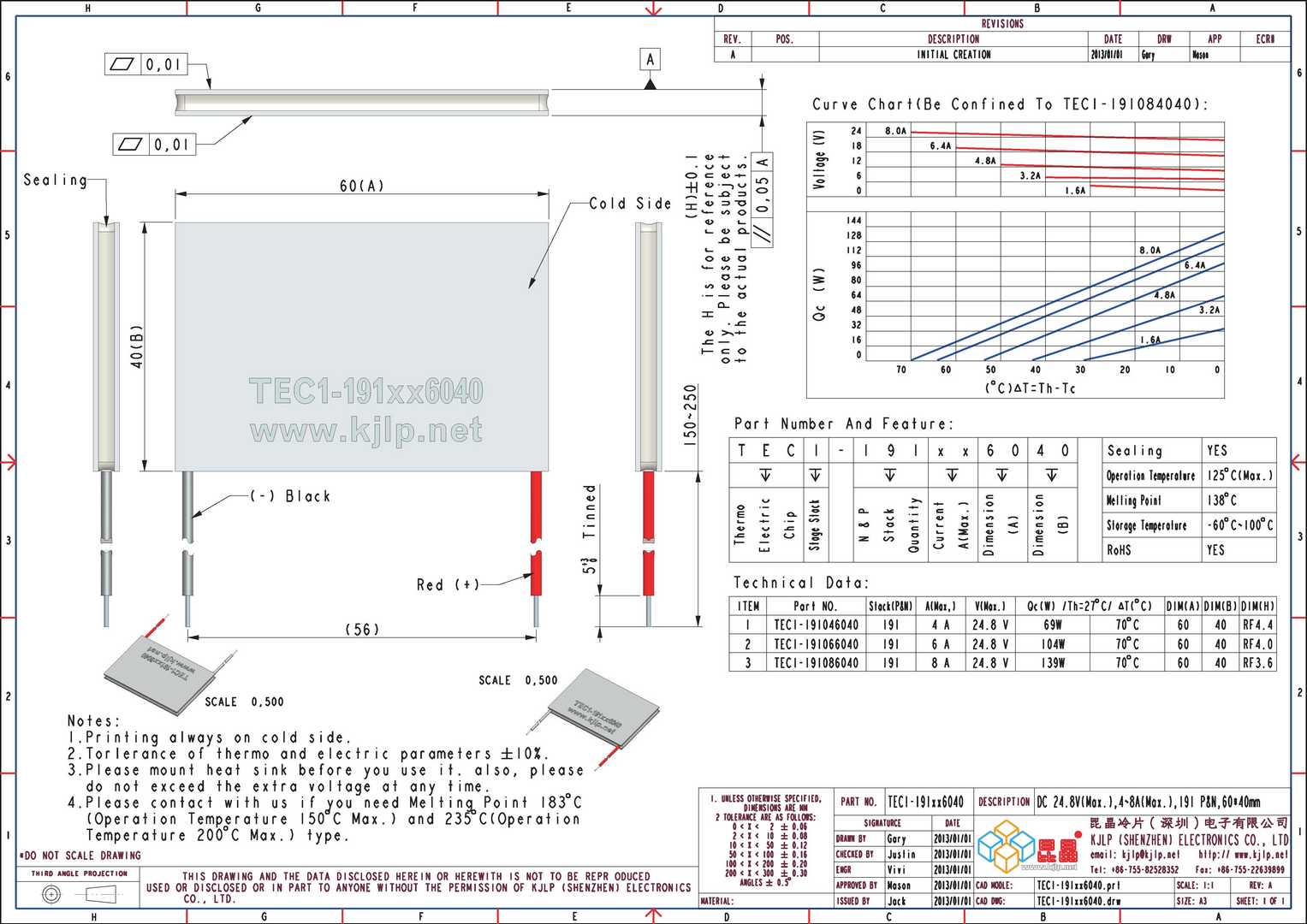Select the 150~250 wire length dimension

[690, 416]
